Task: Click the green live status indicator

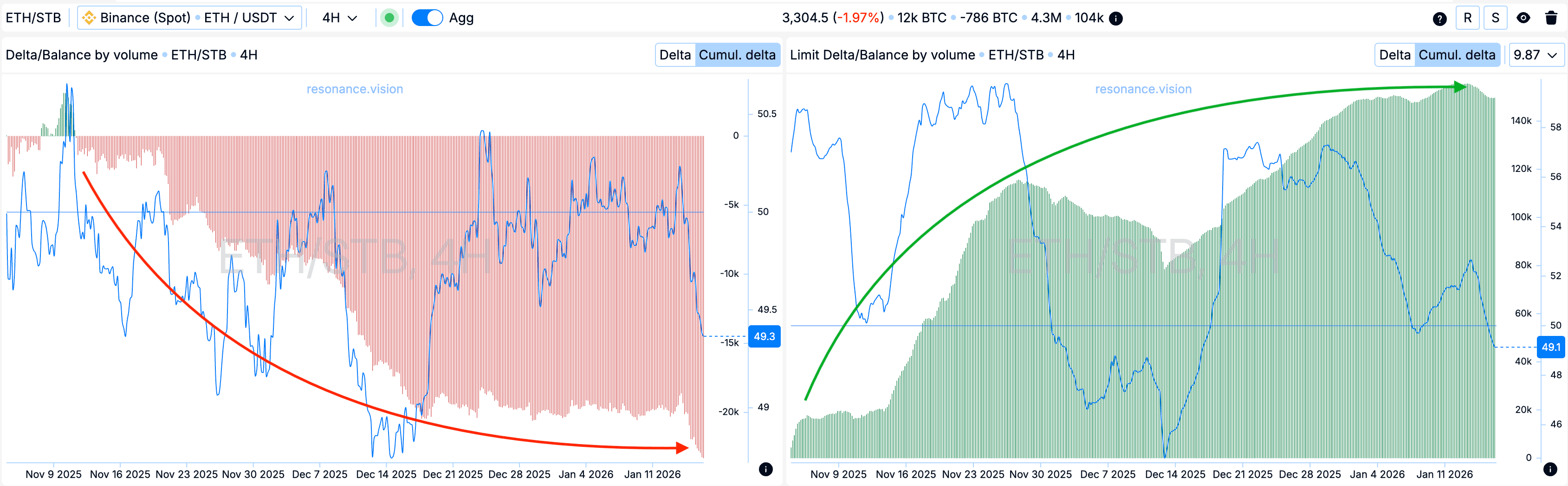Action: (389, 18)
